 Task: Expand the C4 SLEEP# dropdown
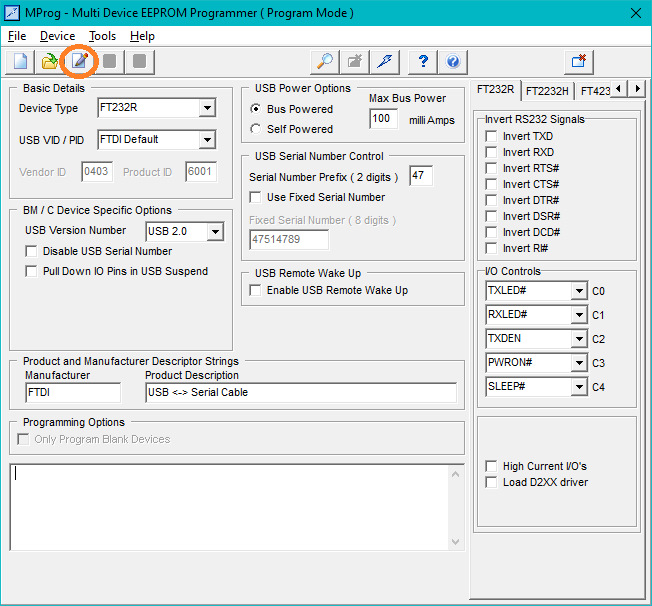pyautogui.click(x=579, y=387)
